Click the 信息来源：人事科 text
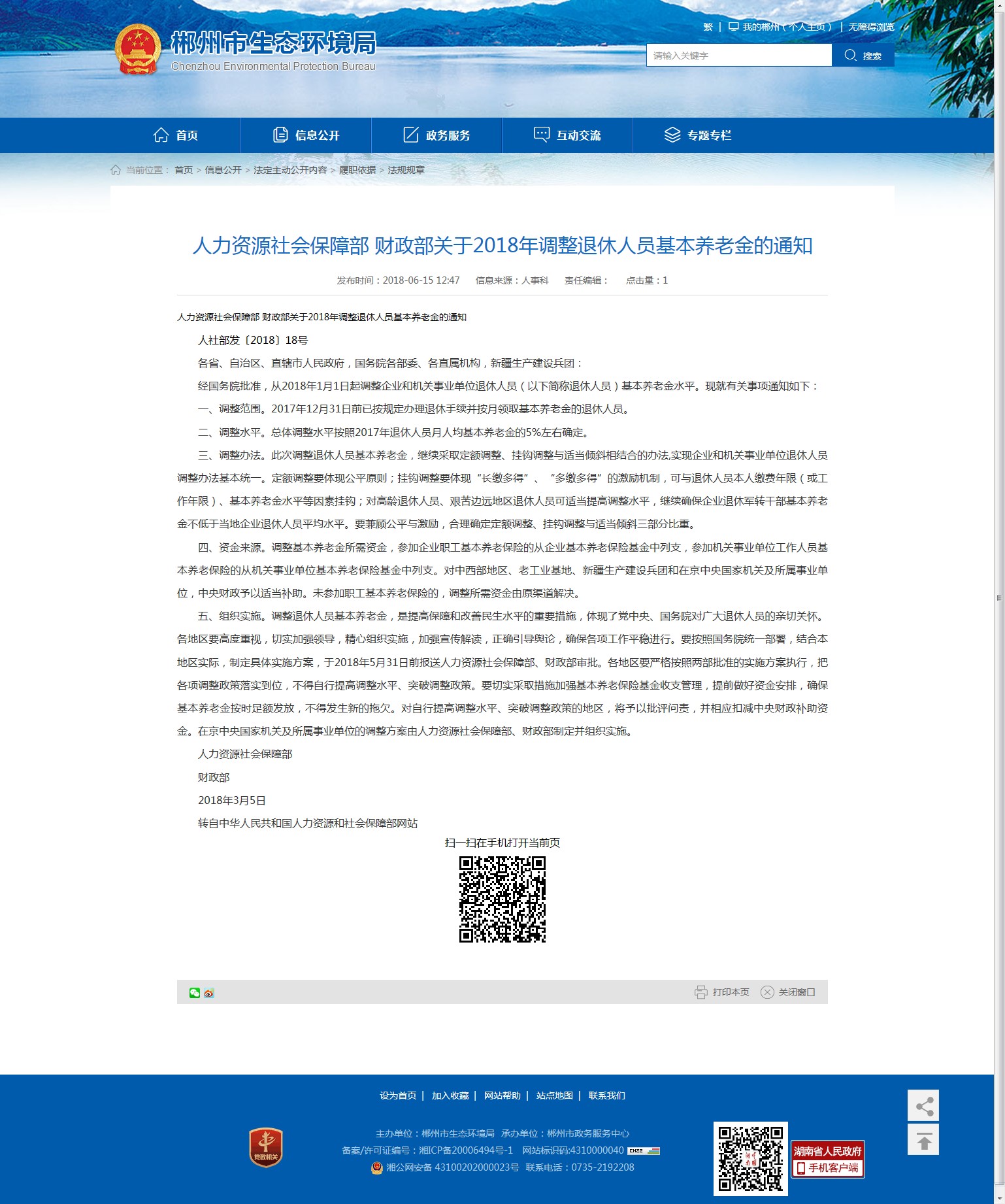 coord(512,280)
